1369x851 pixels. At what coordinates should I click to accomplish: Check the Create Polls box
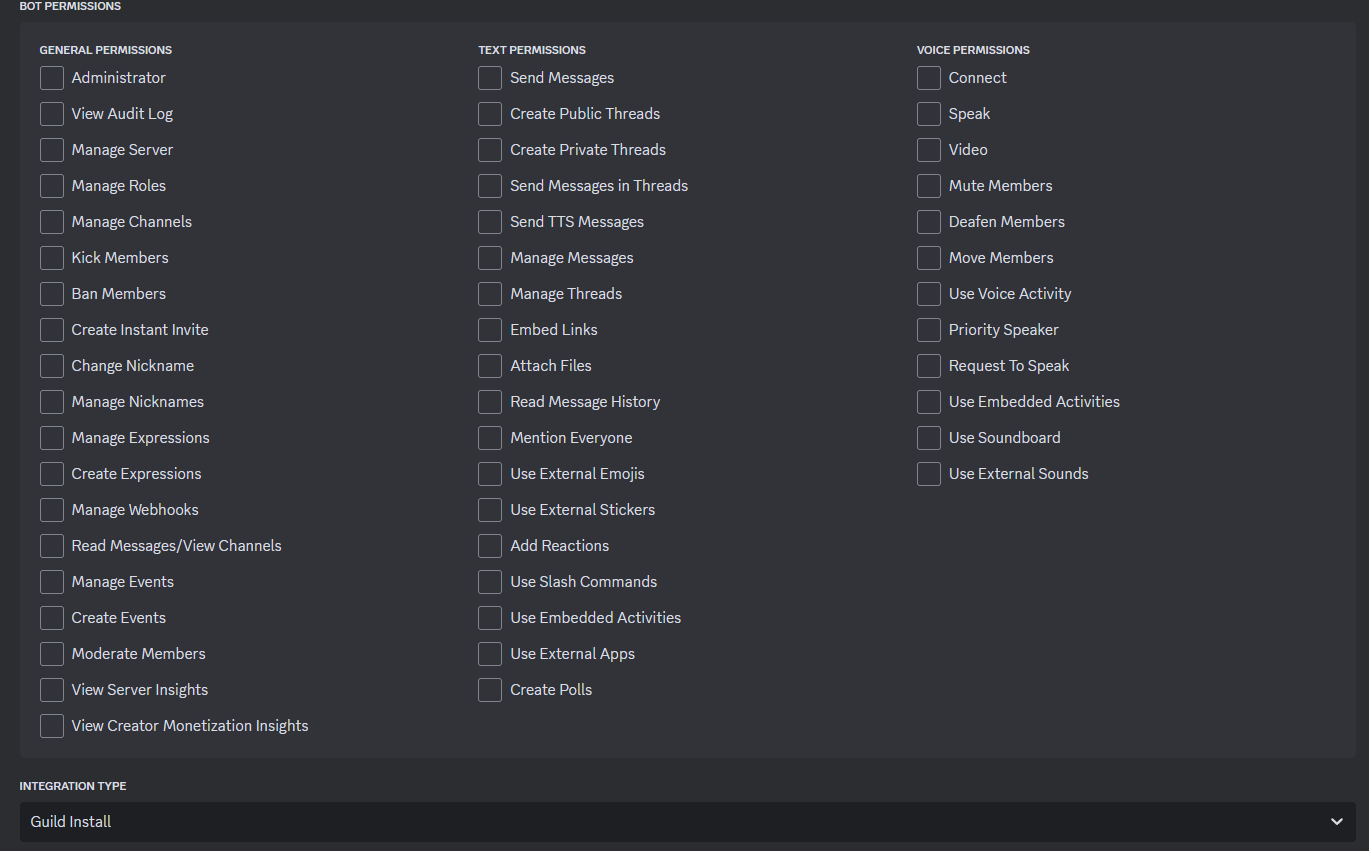(490, 690)
